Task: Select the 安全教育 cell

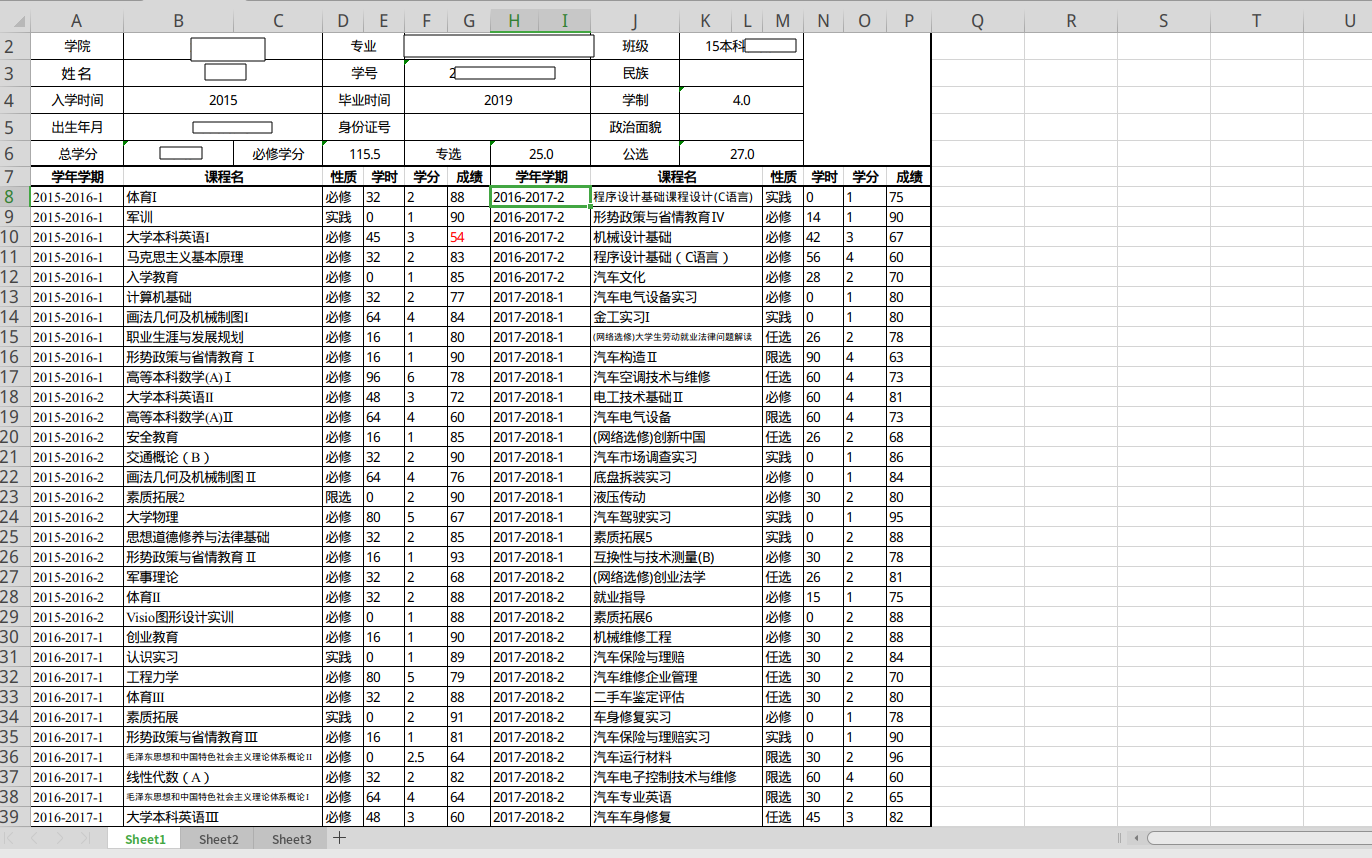Action: tap(222, 437)
